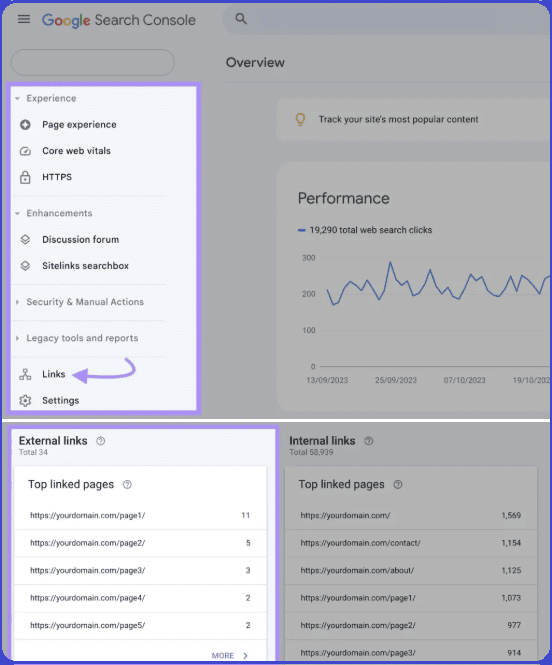Expand Legacy tools and reports section
This screenshot has width=552, height=665.
pos(17,338)
